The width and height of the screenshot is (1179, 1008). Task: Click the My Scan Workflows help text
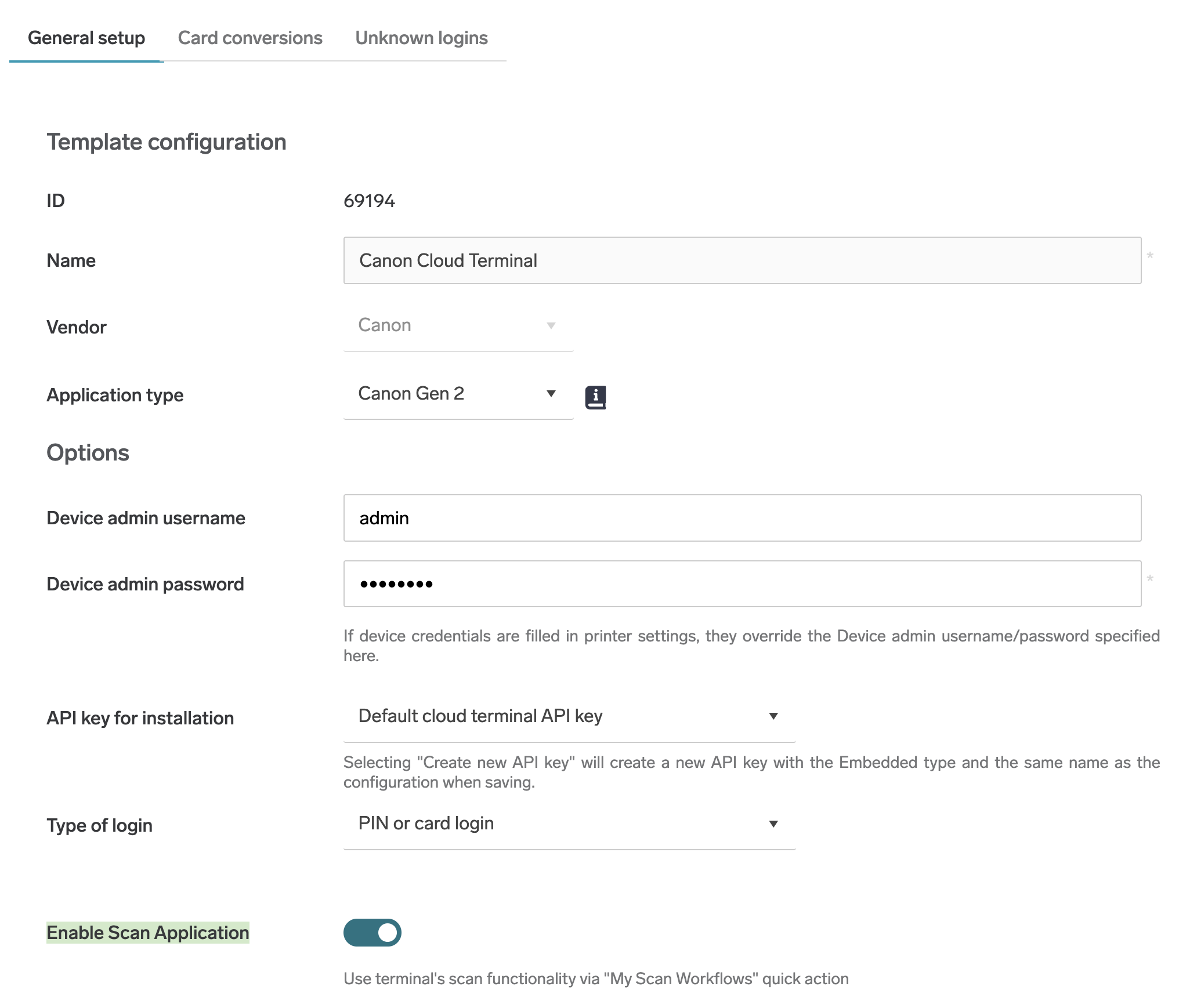pyautogui.click(x=596, y=978)
